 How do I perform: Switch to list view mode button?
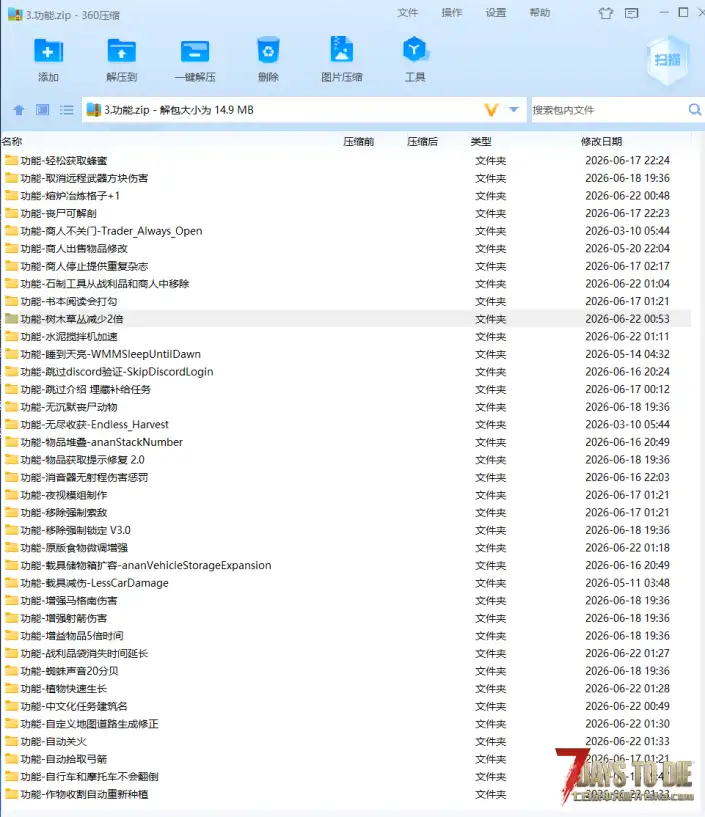(x=67, y=110)
